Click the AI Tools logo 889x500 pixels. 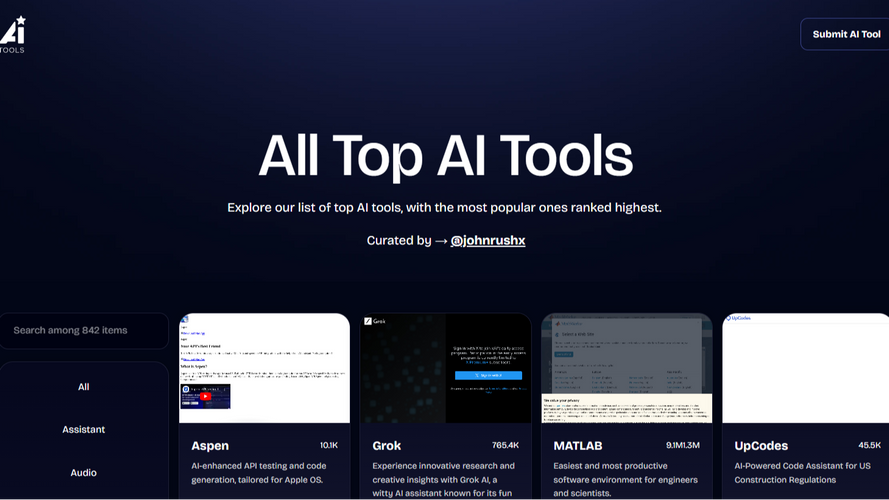tap(12, 35)
